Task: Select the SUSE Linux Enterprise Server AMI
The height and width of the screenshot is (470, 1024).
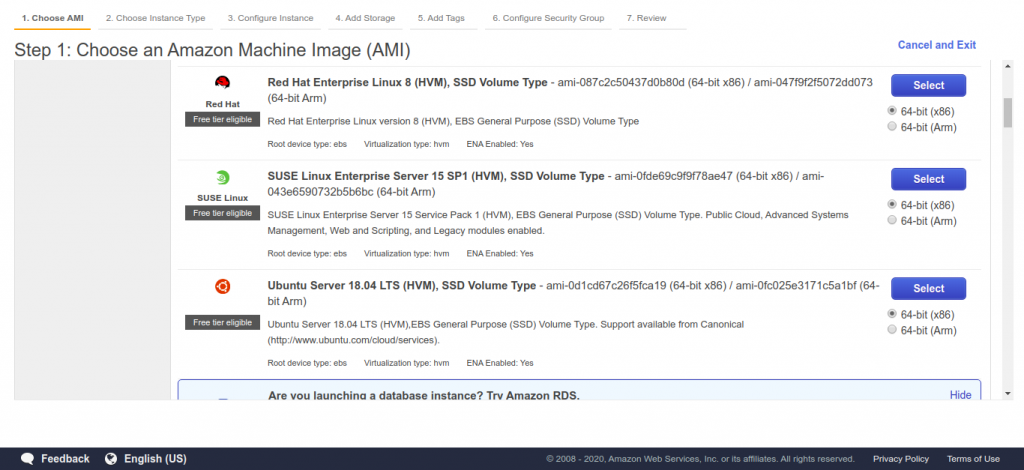Action: tap(928, 179)
